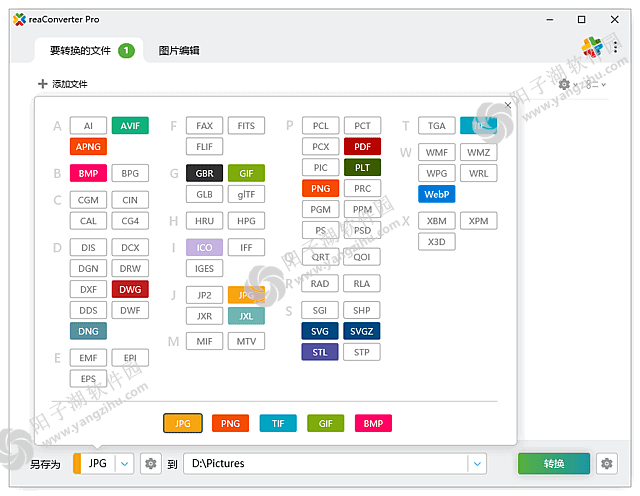Choose the PCX format
Screen dimensions: 640x496
[320, 147]
